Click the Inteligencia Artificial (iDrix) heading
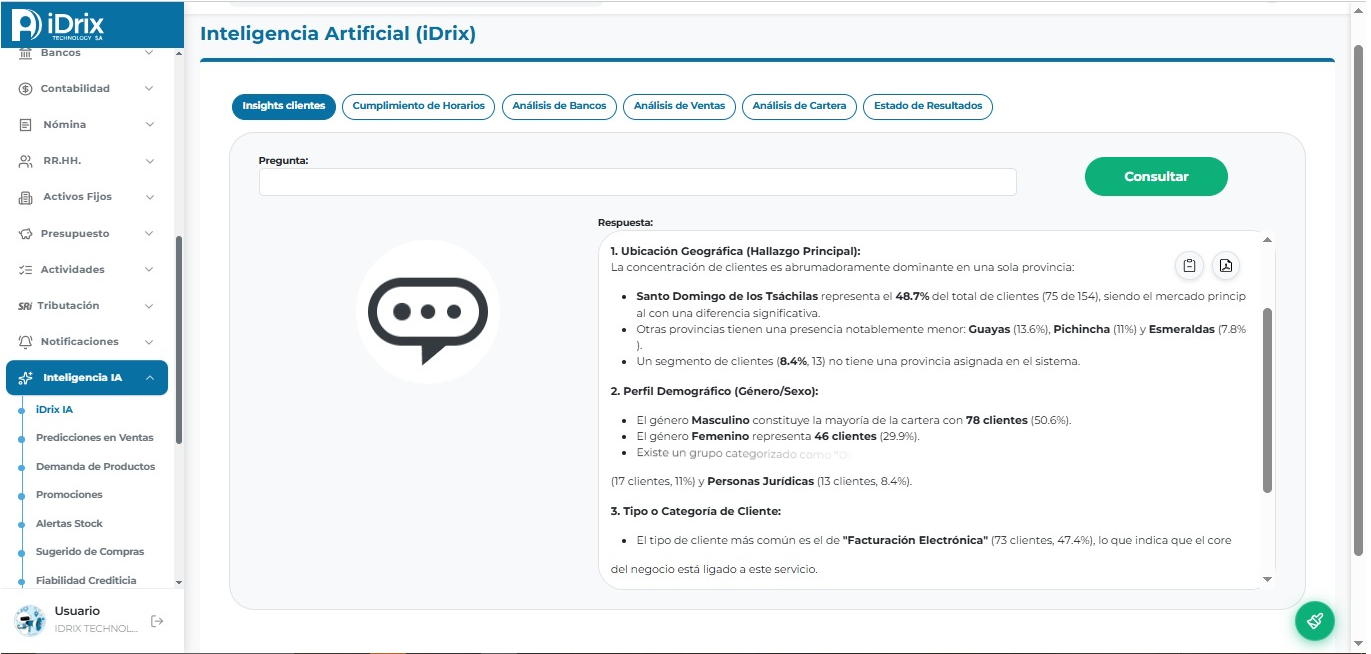 point(338,34)
